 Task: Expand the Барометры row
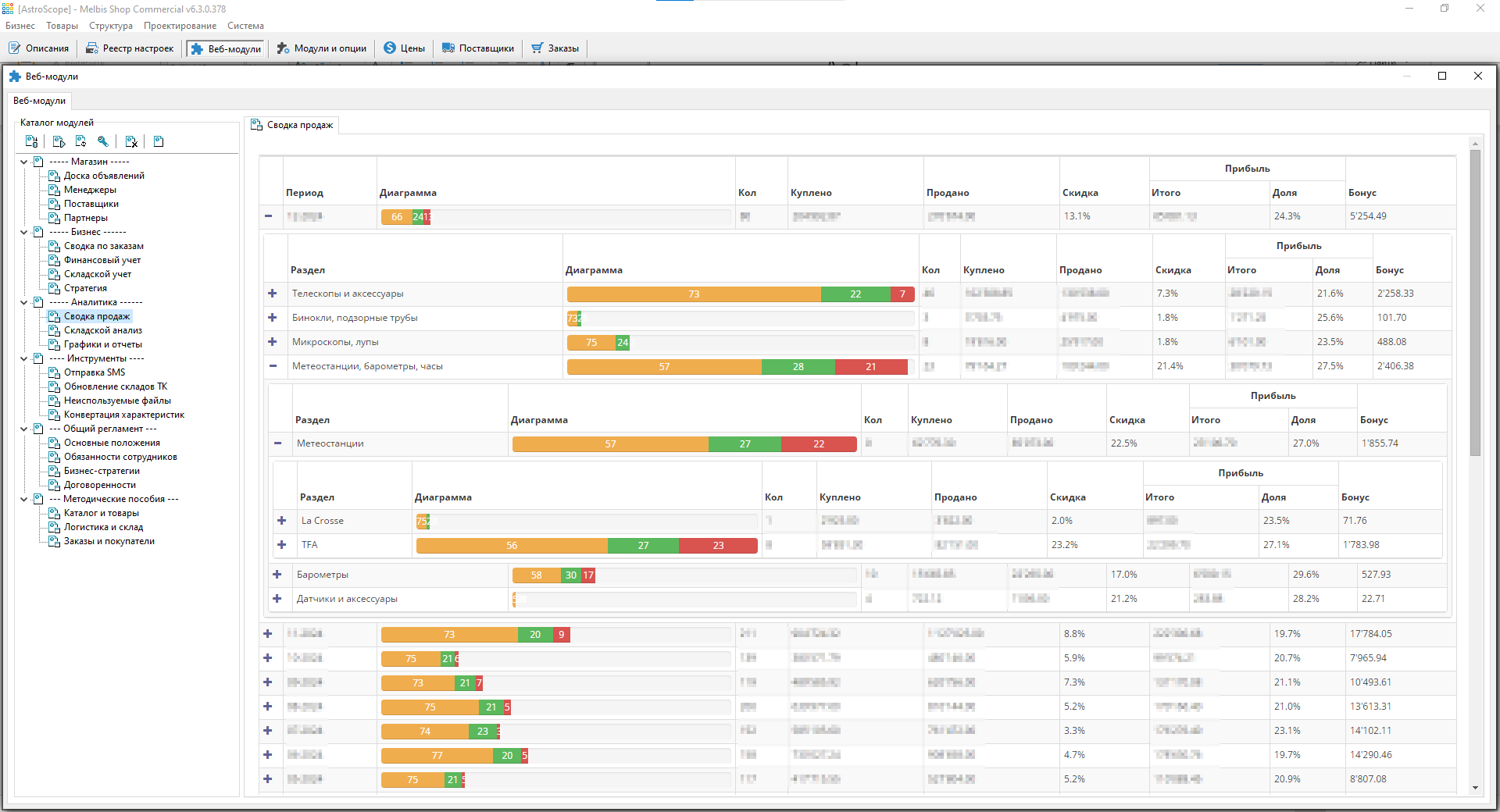click(277, 575)
